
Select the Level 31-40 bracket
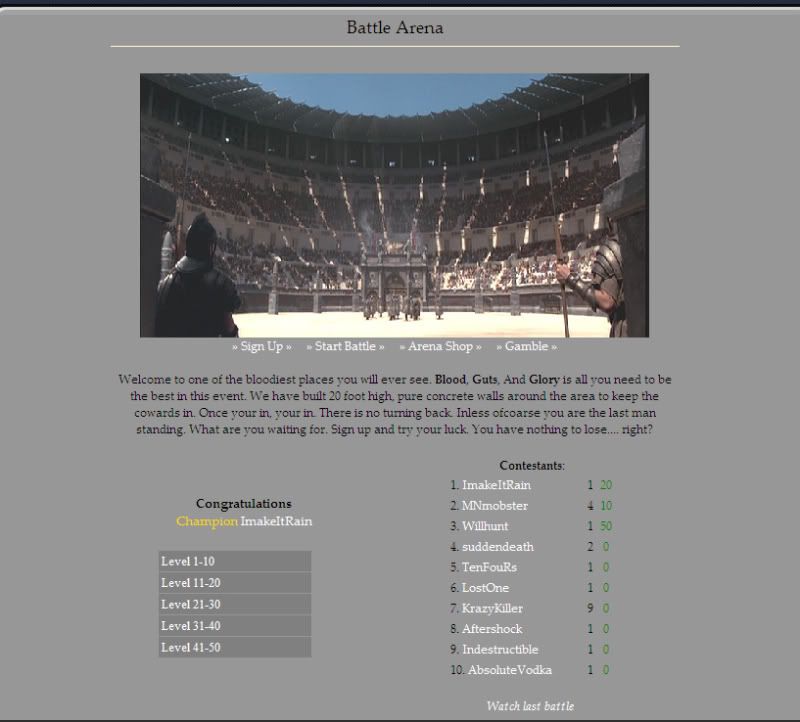click(235, 626)
